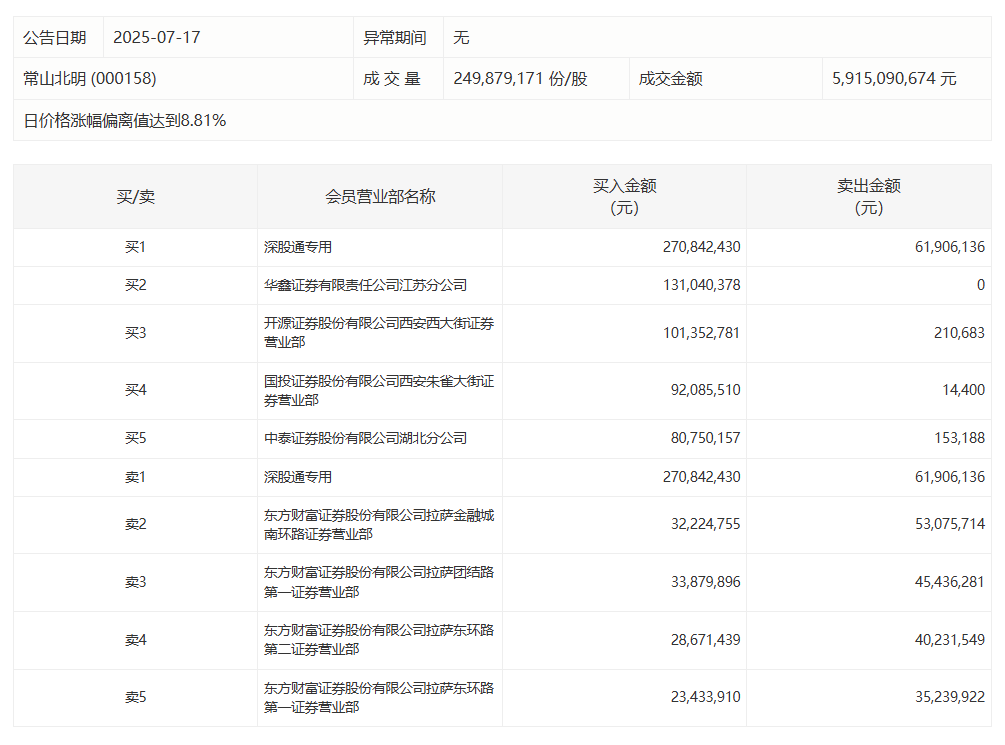Viewport: 1005px width, 745px height.
Task: Select 国投证券 西安朱雀大街证券营业部 branch name
Action: [379, 390]
